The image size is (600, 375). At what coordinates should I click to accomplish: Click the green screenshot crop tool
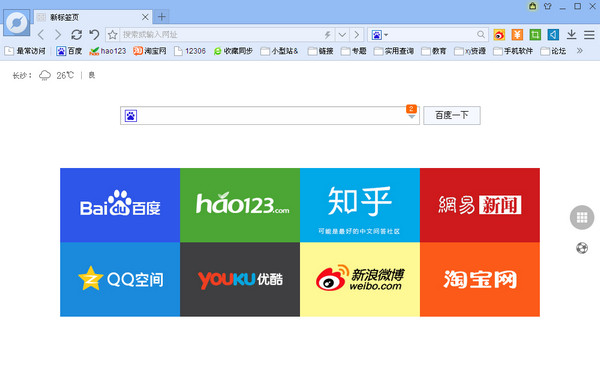pyautogui.click(x=535, y=35)
